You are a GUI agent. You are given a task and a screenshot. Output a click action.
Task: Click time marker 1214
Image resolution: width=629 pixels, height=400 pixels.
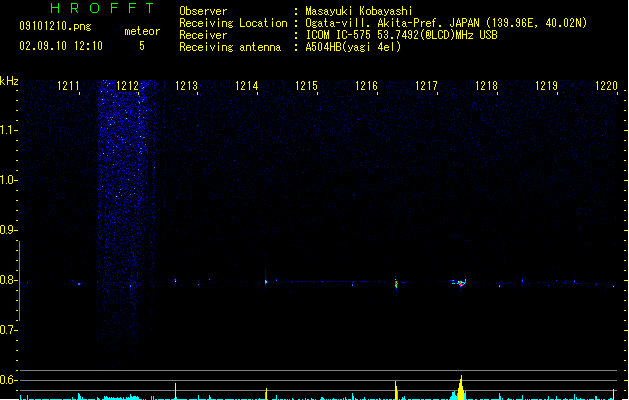pyautogui.click(x=246, y=86)
